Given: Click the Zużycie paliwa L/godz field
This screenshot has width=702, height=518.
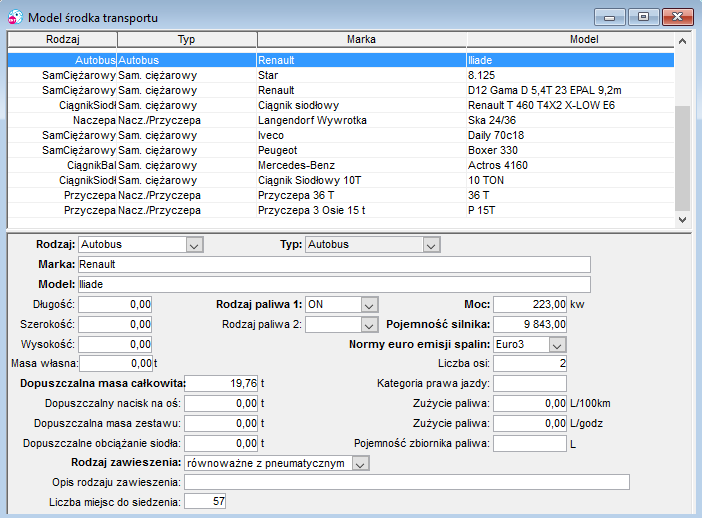Looking at the screenshot, I should pyautogui.click(x=530, y=423).
